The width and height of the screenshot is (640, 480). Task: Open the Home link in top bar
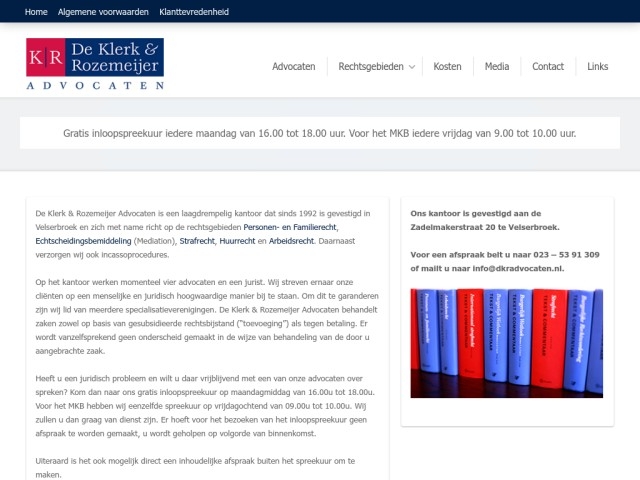coord(36,12)
